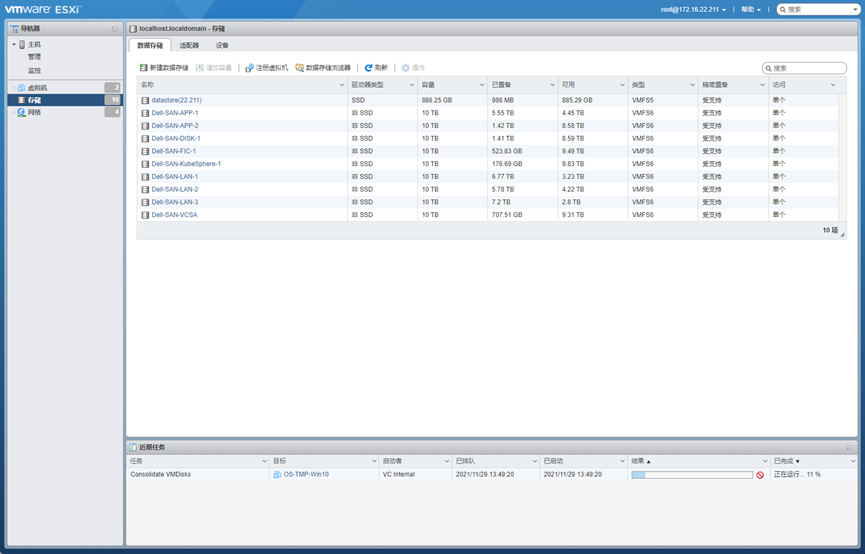The image size is (865, 554).
Task: Click the Dell-SAN-KubeSphere-1 datastore icon
Action: click(x=145, y=164)
